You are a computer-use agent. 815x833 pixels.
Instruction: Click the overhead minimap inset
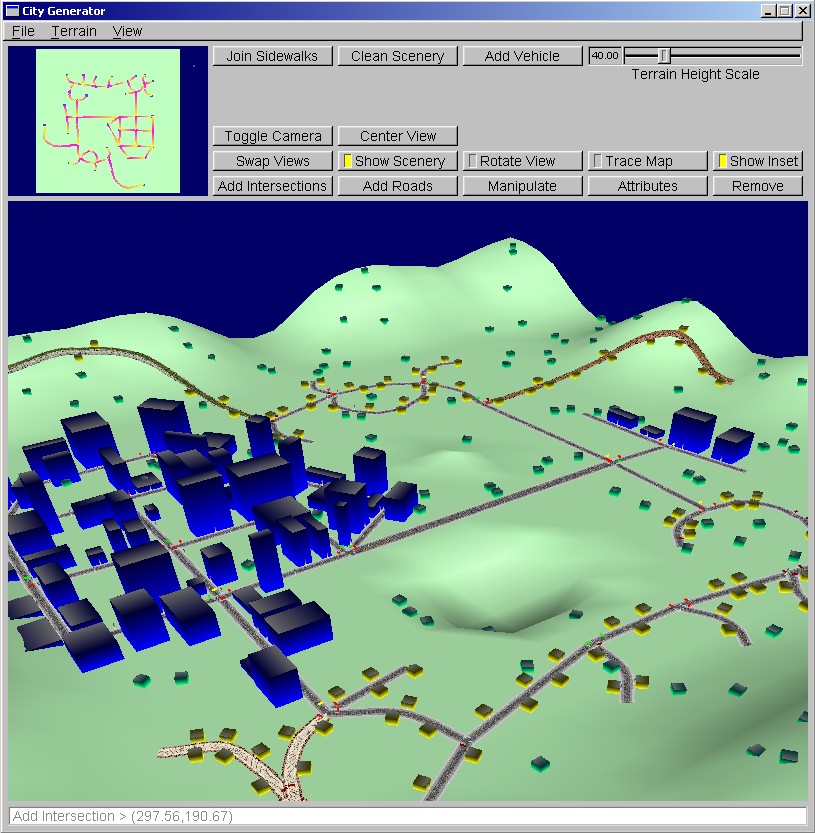coord(108,121)
